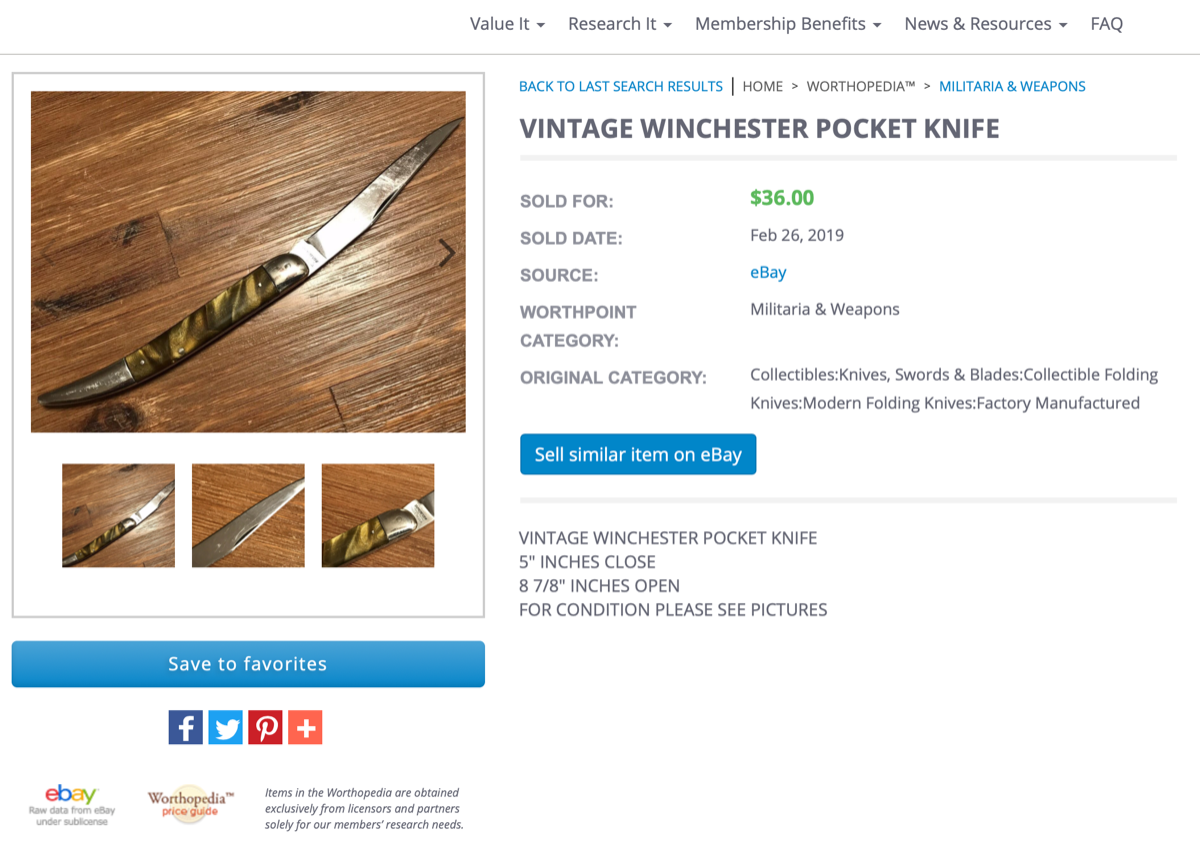Expand the Research It menu

tap(620, 24)
